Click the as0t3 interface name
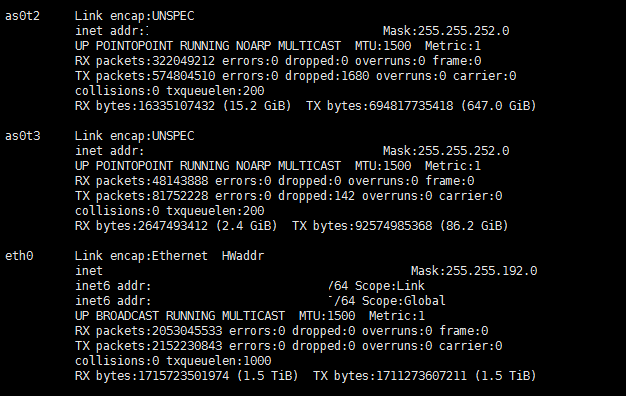Image resolution: width=626 pixels, height=396 pixels. click(x=22, y=136)
